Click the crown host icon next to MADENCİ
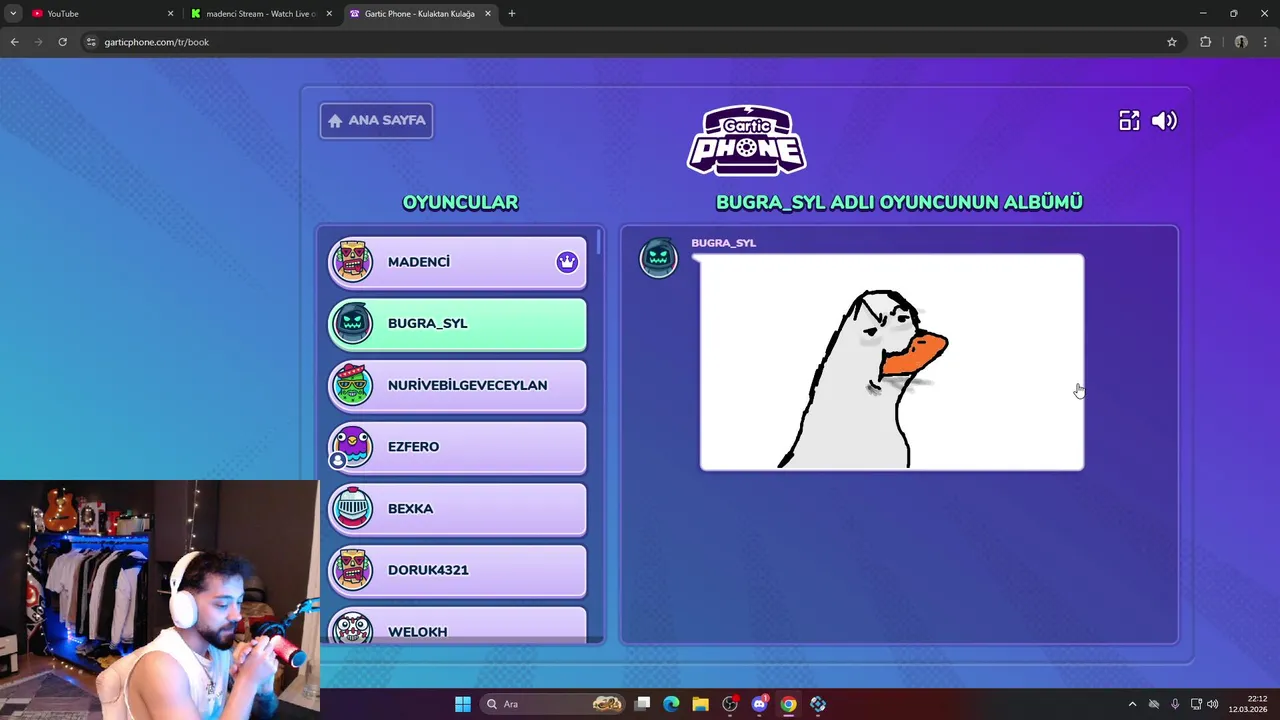1280x720 pixels. point(567,262)
